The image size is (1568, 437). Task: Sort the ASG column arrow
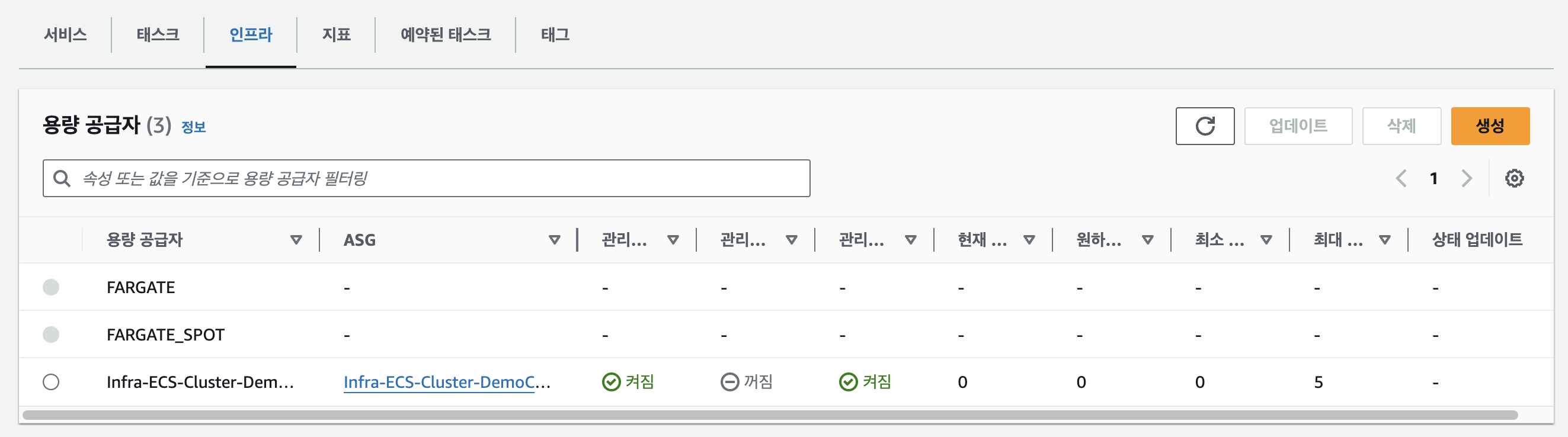[x=554, y=240]
